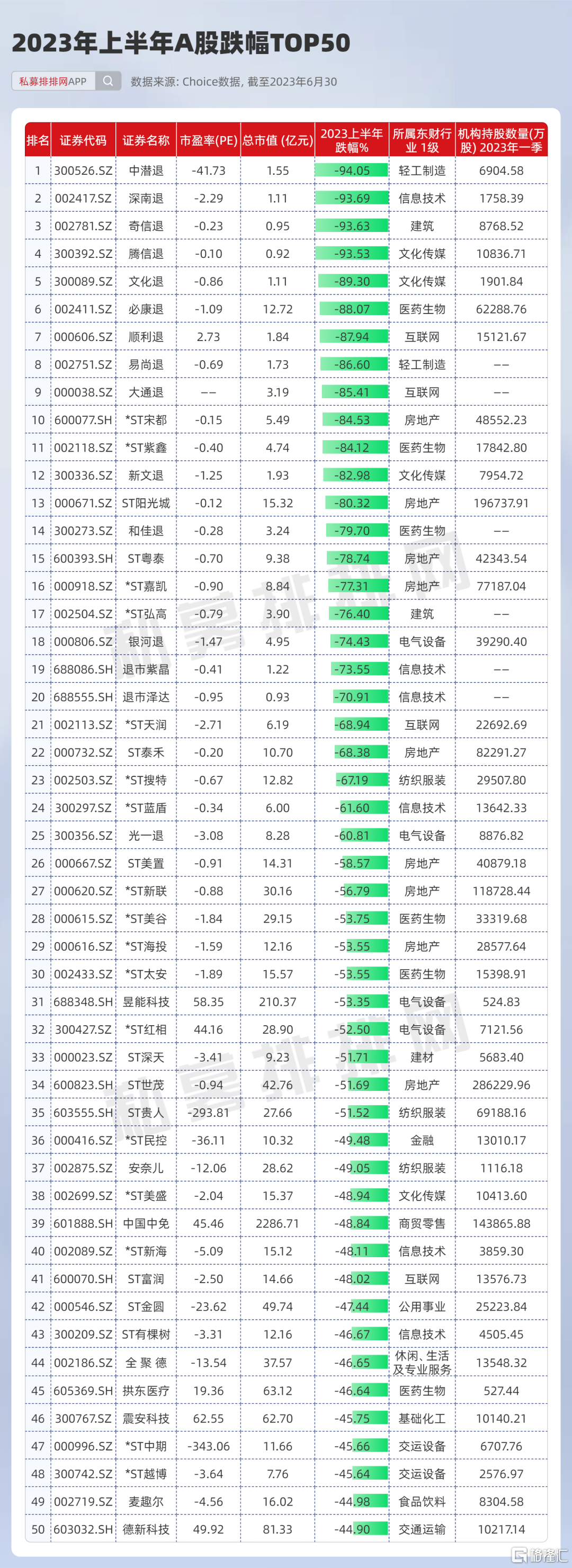The height and width of the screenshot is (1568, 572).
Task: Click PE value -293.81
Action: 209,1112
